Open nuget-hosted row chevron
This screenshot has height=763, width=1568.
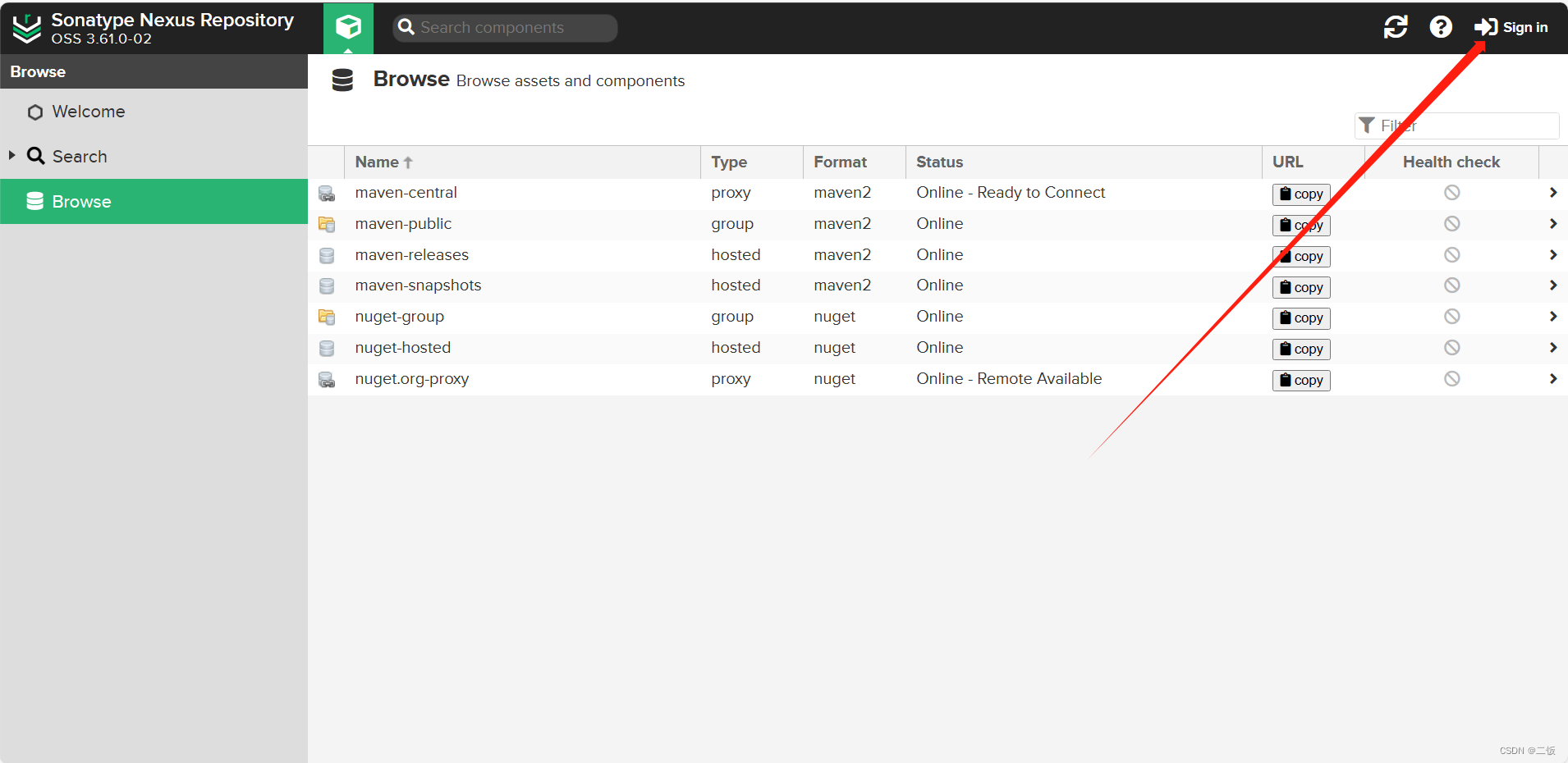coord(1553,347)
